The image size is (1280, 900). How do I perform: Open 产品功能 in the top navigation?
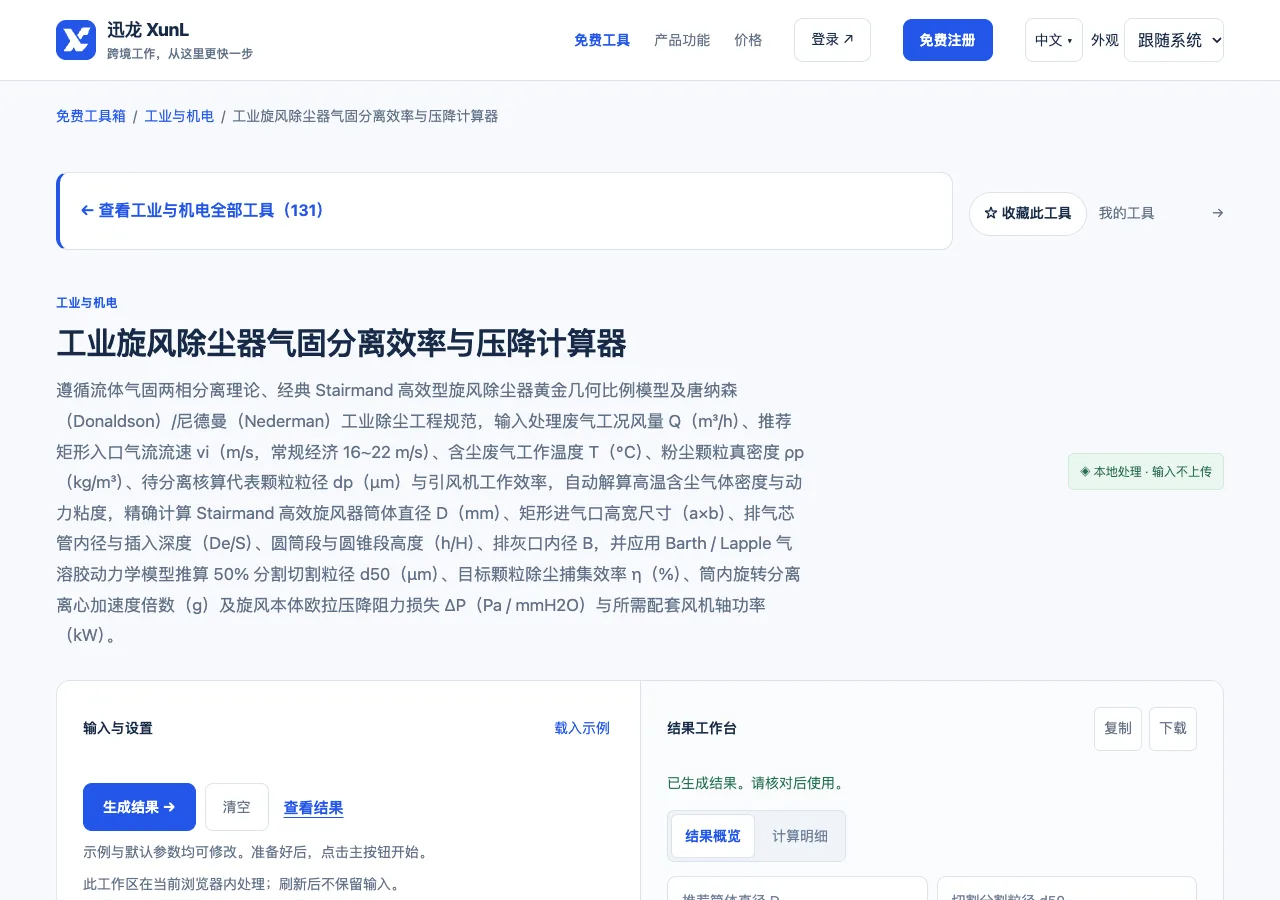[x=682, y=40]
